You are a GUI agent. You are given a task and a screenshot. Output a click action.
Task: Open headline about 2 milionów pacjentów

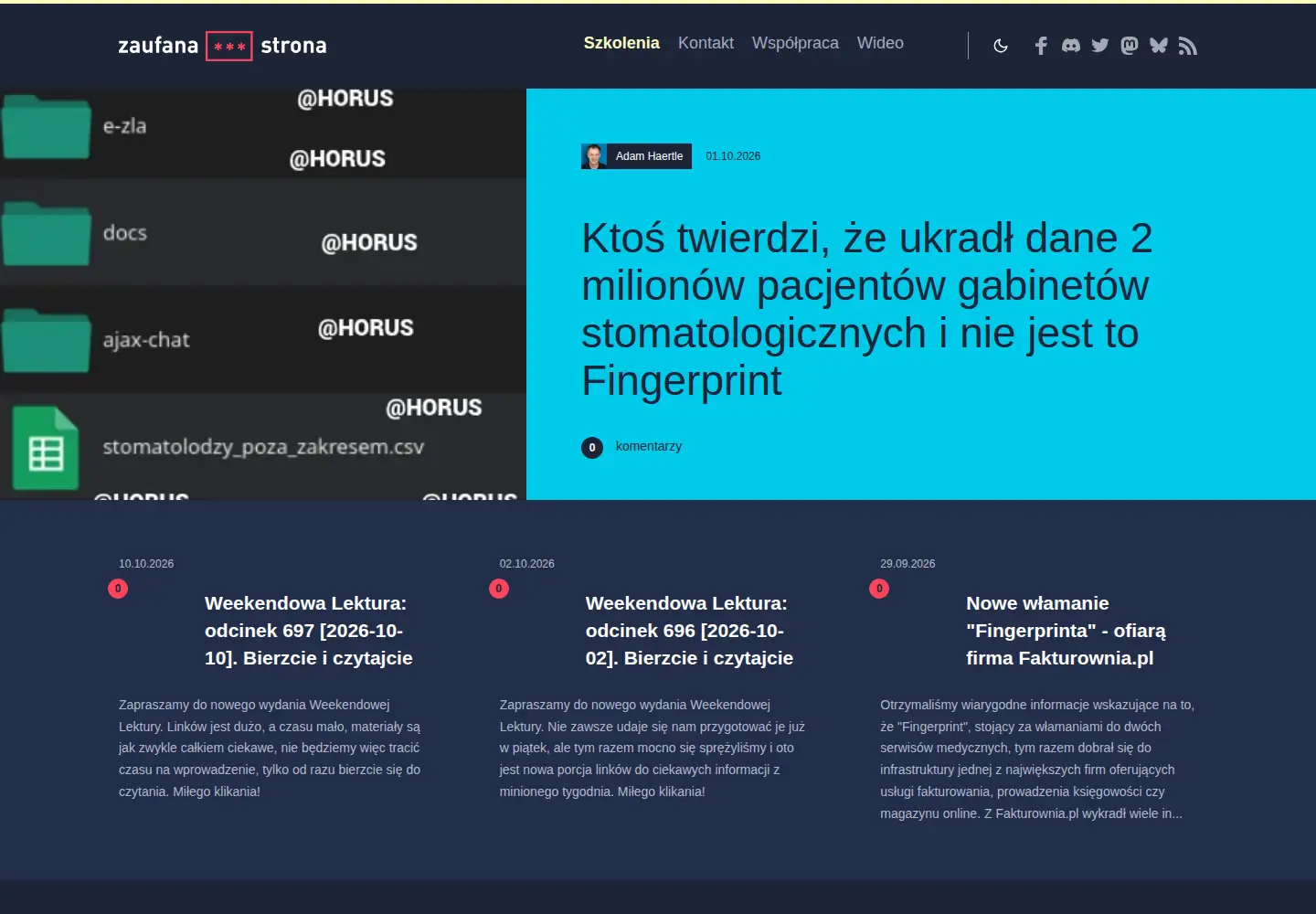coord(866,309)
